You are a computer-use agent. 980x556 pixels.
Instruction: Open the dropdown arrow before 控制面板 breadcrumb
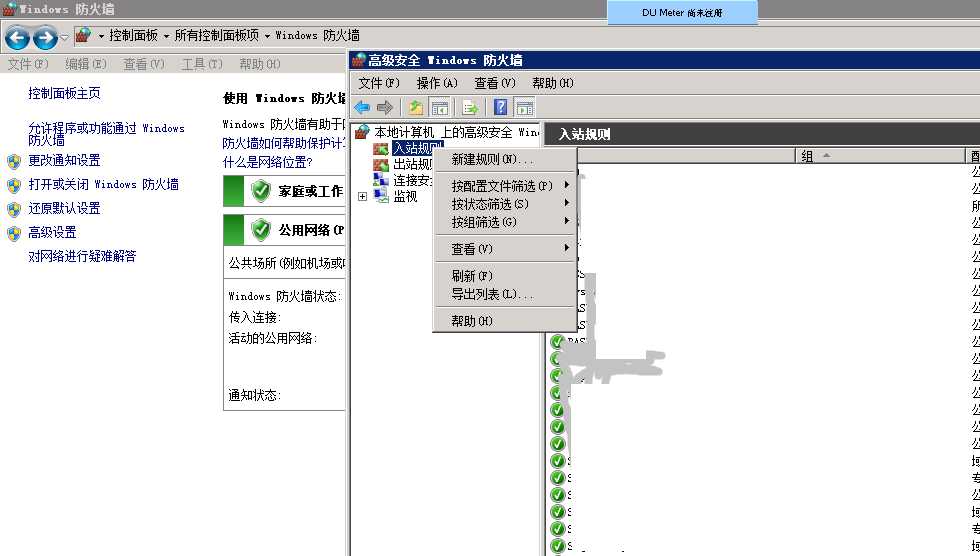point(101,36)
